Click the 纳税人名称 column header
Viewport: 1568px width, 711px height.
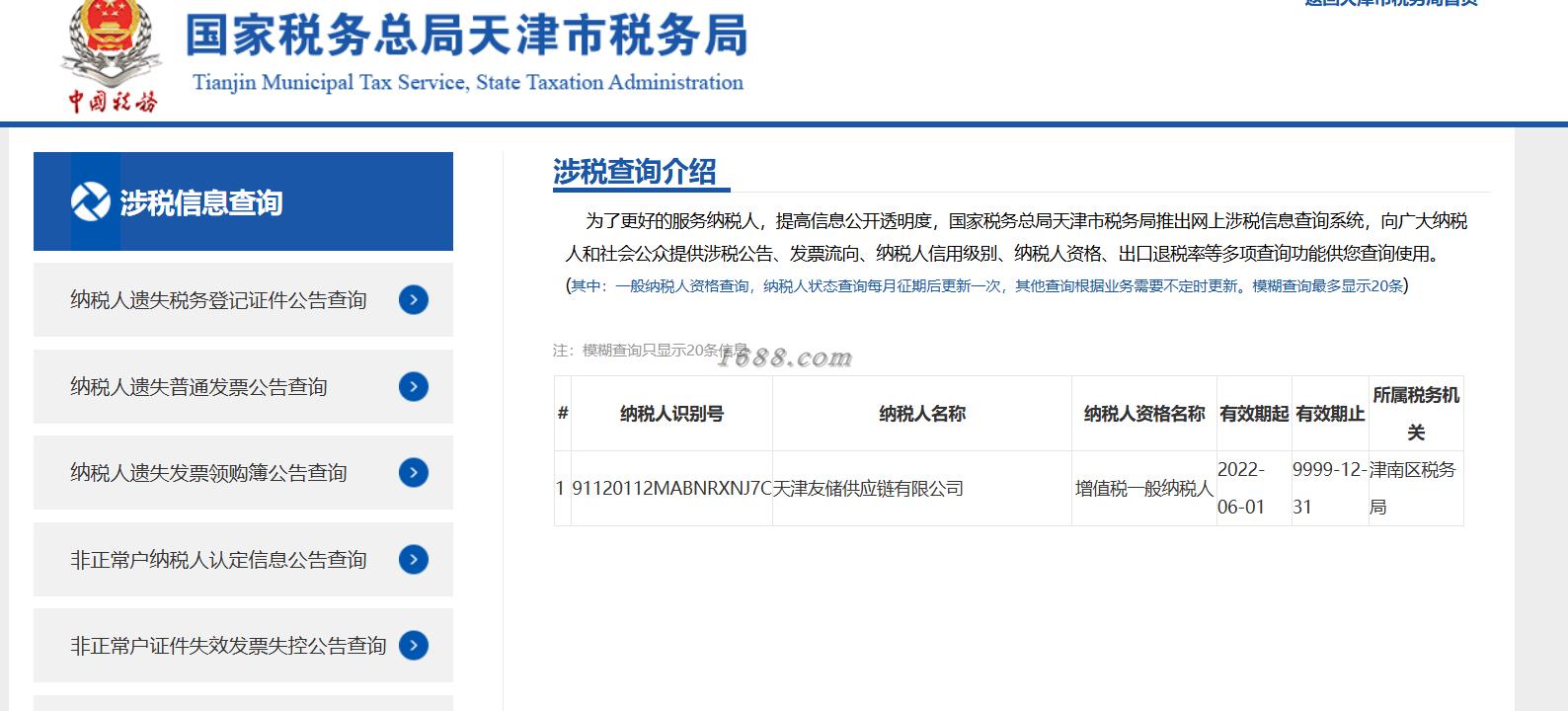922,414
